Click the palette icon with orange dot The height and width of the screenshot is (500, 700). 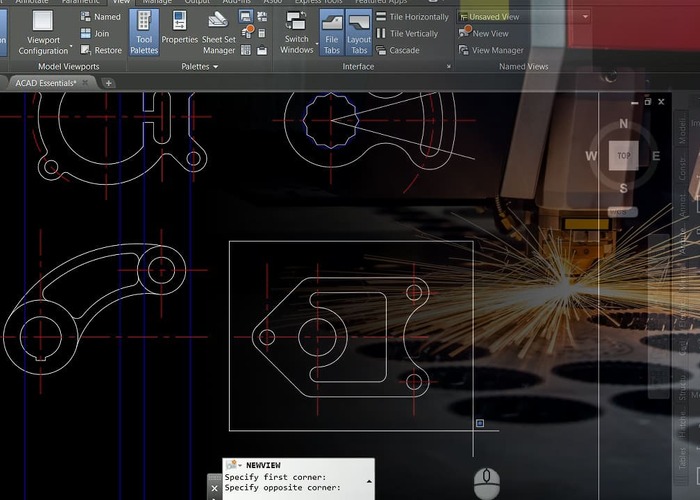tap(247, 32)
